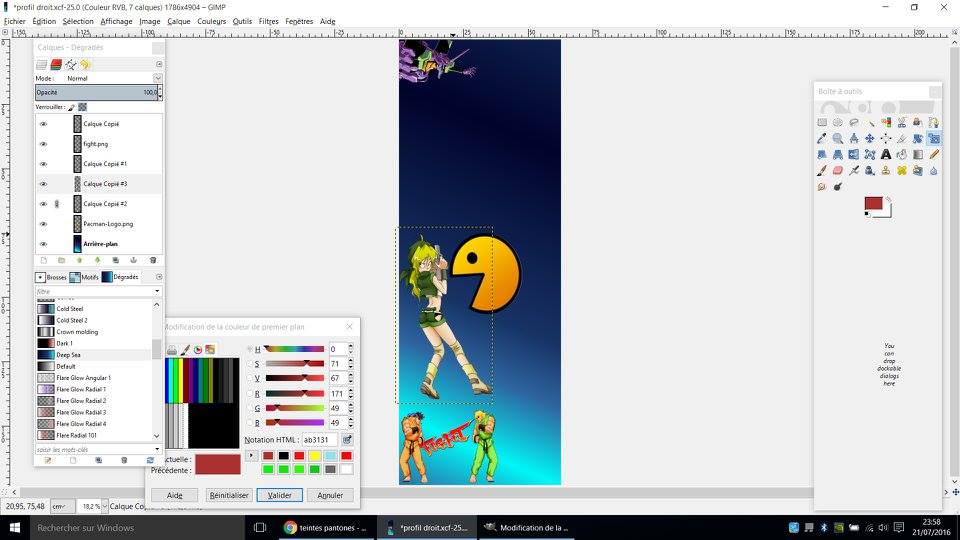Delete layer using the trash icon
The height and width of the screenshot is (540, 960).
point(153,260)
